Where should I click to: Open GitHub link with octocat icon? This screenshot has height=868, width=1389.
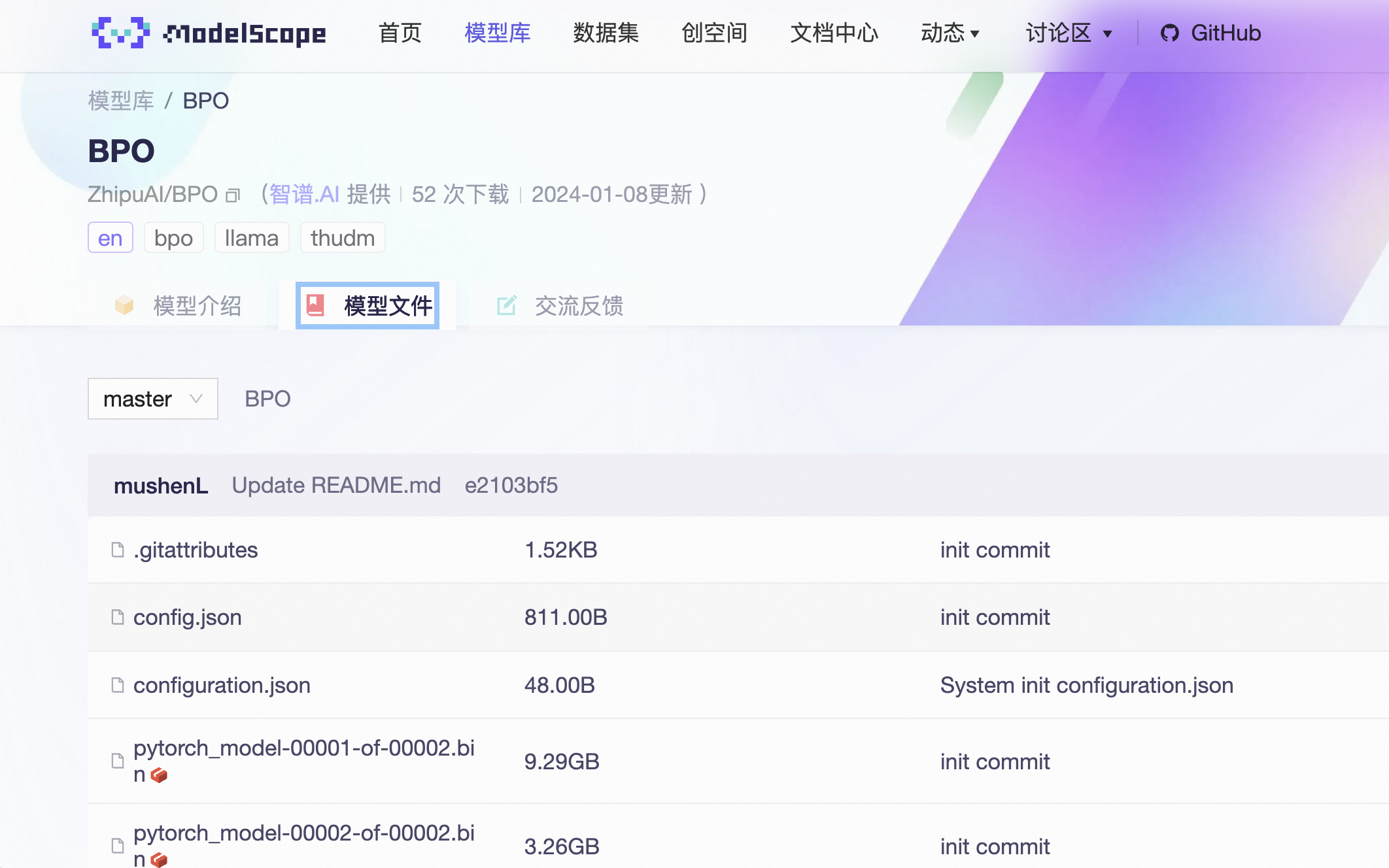point(1210,33)
